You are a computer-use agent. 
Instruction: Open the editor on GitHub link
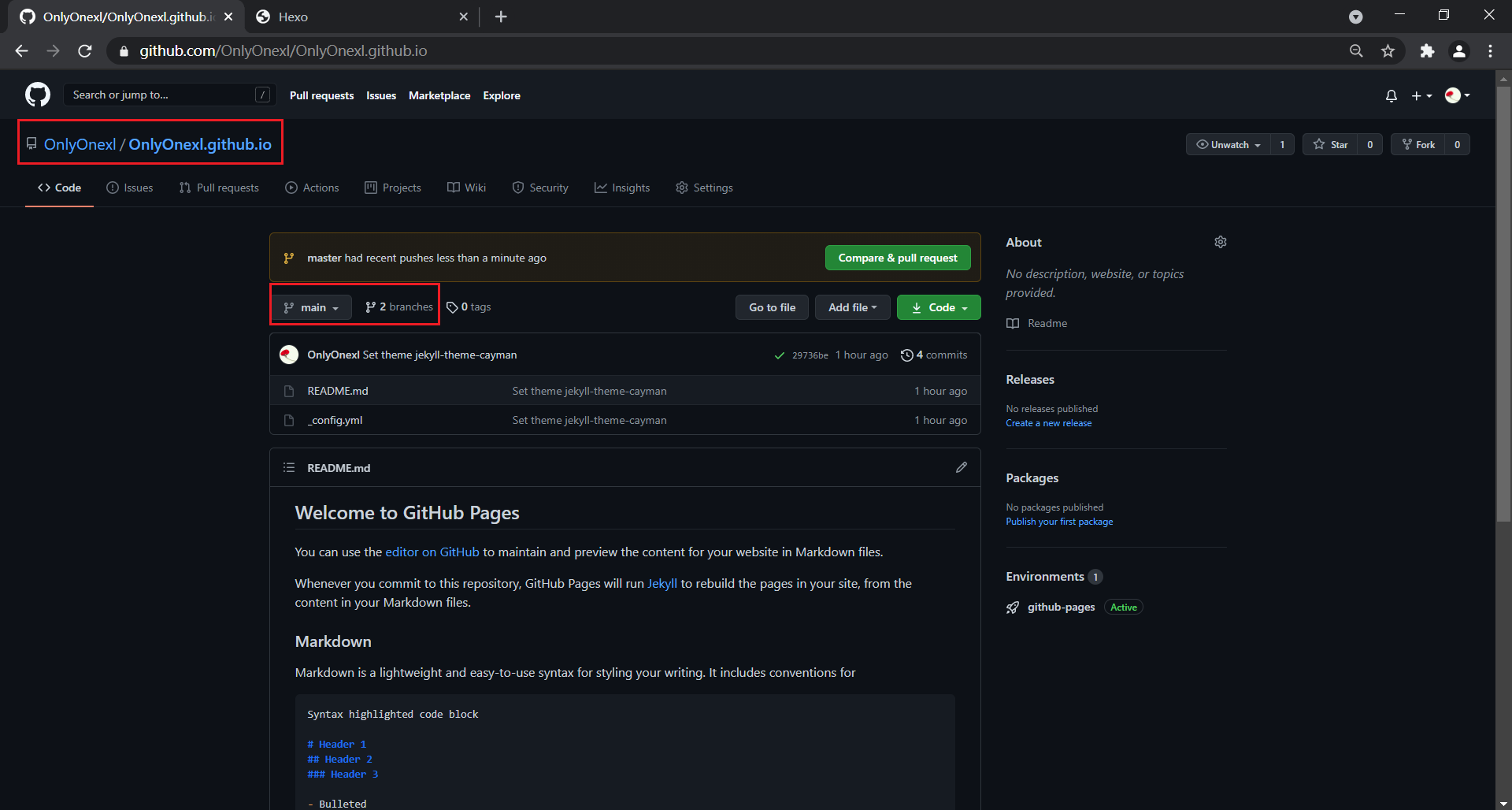(432, 552)
